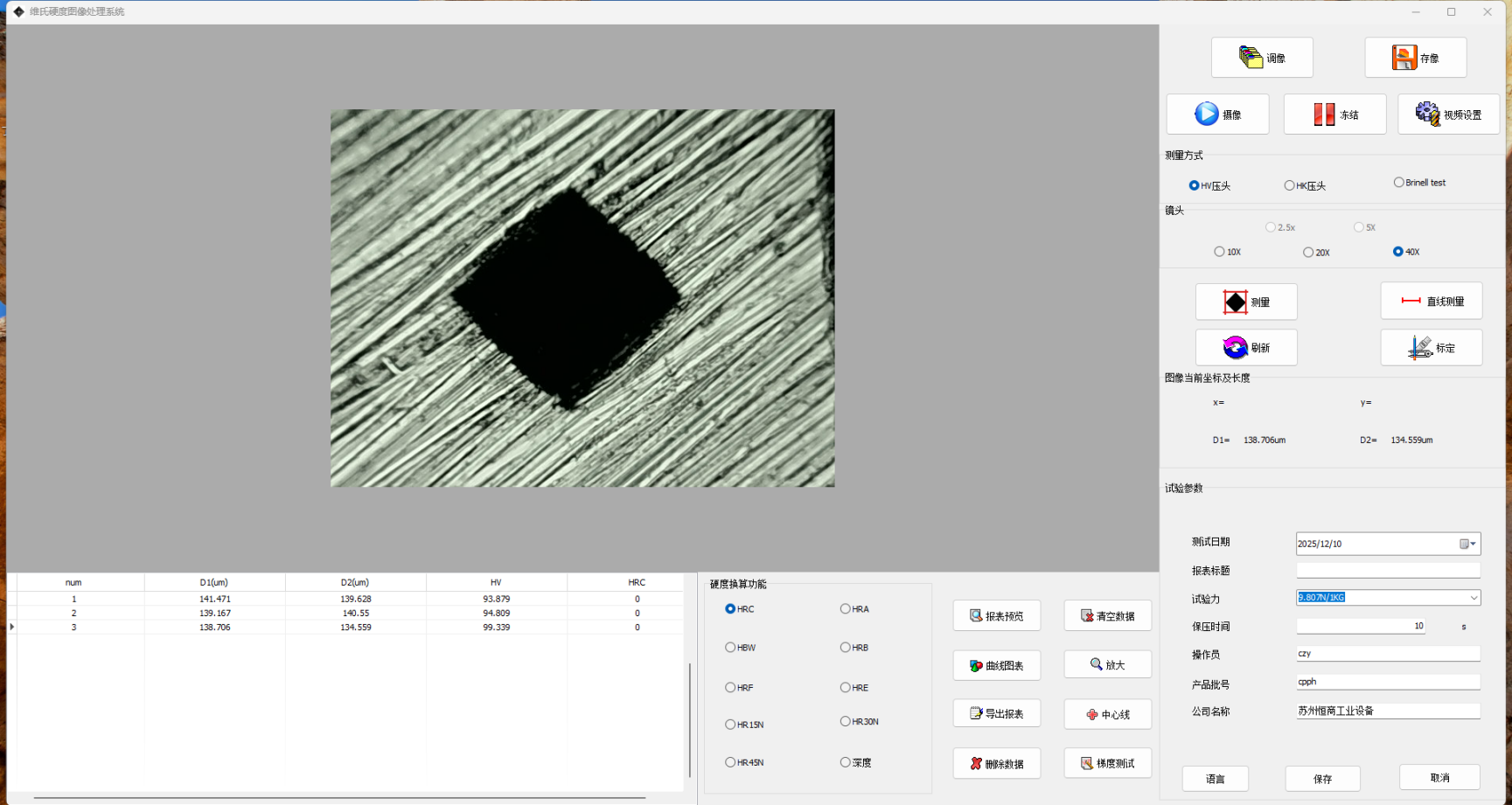Click the 报表标题 report title field
The width and height of the screenshot is (1512, 805).
click(1387, 571)
